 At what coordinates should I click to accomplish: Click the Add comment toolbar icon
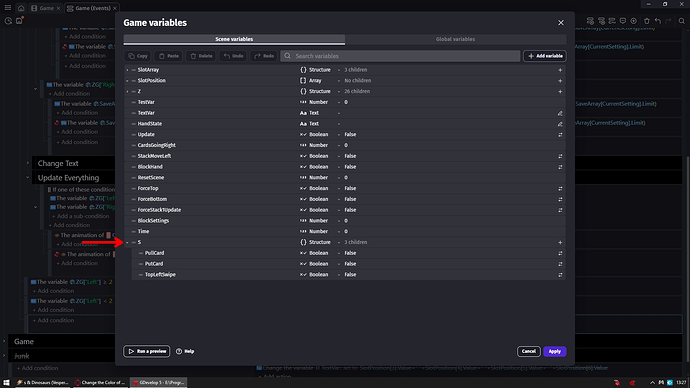[623, 21]
